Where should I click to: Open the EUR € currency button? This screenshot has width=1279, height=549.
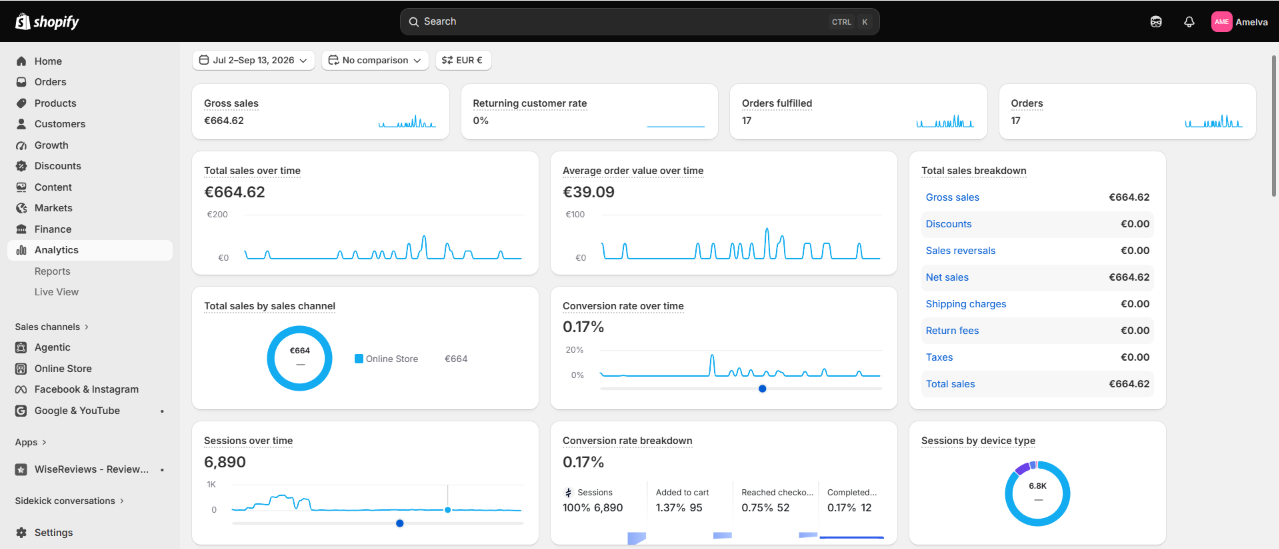(463, 60)
